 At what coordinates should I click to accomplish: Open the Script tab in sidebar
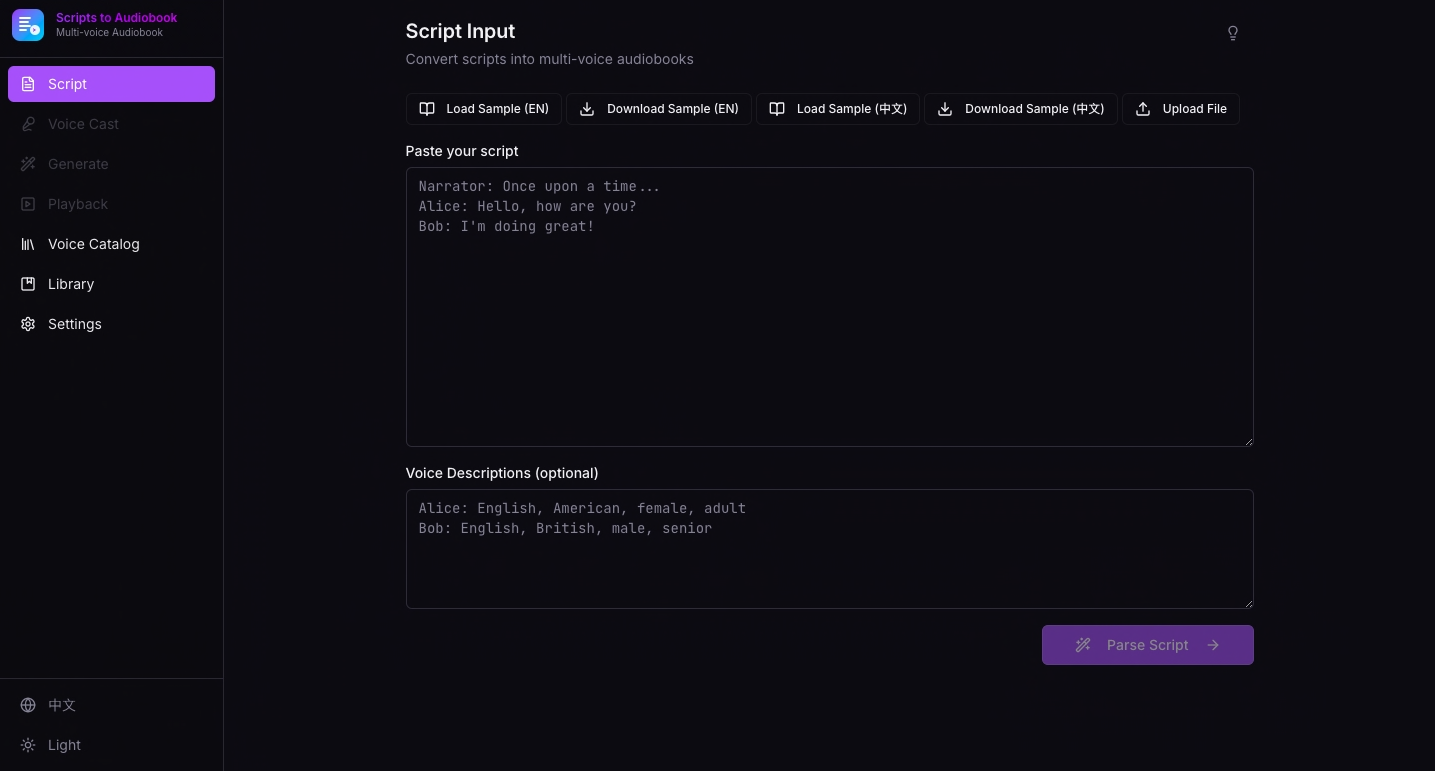(111, 84)
